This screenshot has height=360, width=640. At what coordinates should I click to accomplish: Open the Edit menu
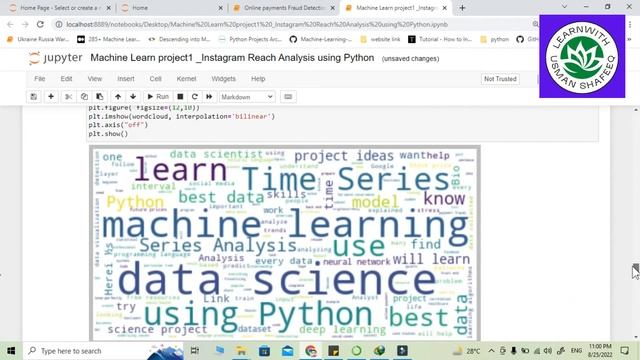click(x=67, y=79)
